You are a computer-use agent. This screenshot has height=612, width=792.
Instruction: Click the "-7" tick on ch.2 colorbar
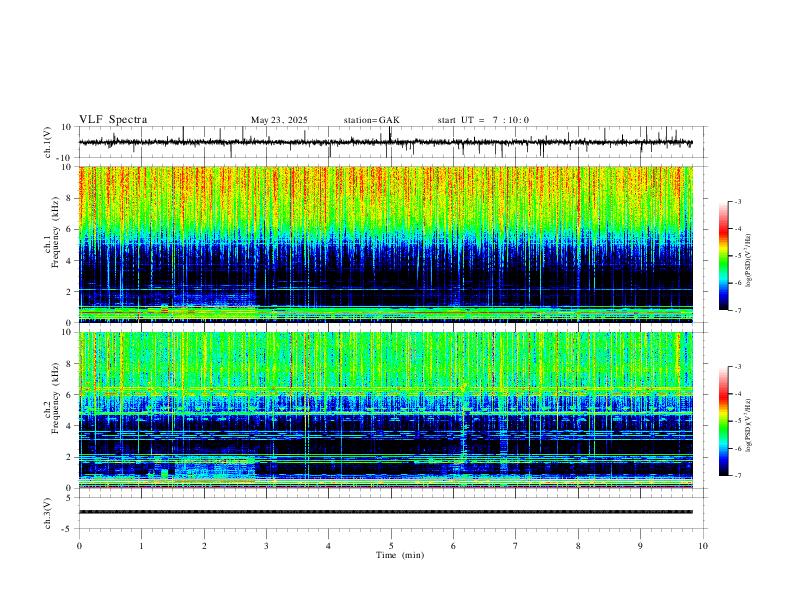tap(738, 476)
